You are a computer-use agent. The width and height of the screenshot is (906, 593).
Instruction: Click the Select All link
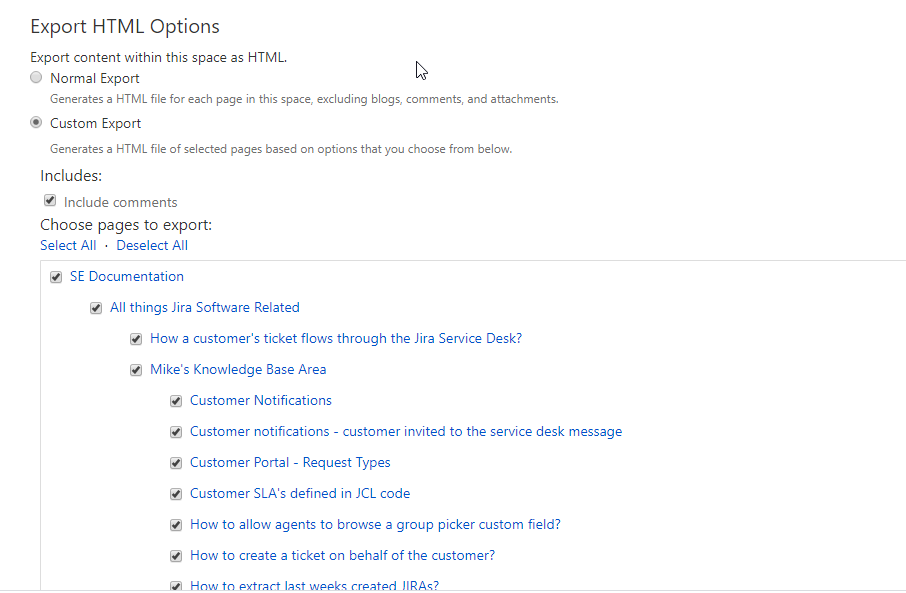click(68, 245)
